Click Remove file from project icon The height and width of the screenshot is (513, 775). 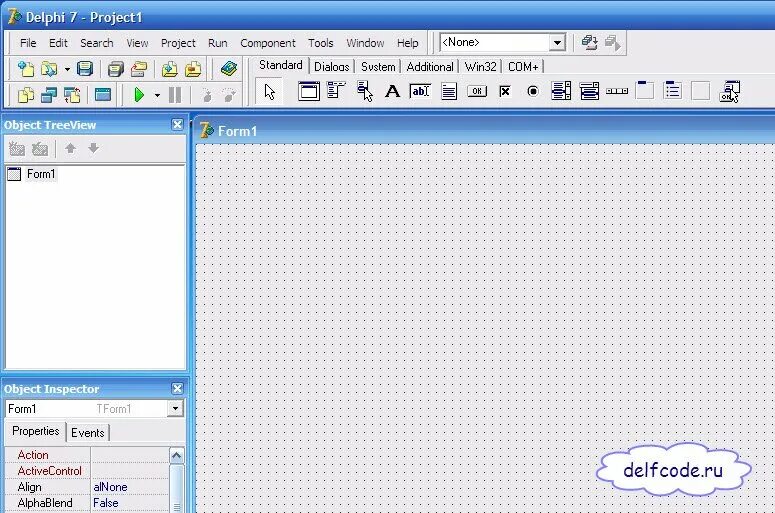click(x=193, y=69)
